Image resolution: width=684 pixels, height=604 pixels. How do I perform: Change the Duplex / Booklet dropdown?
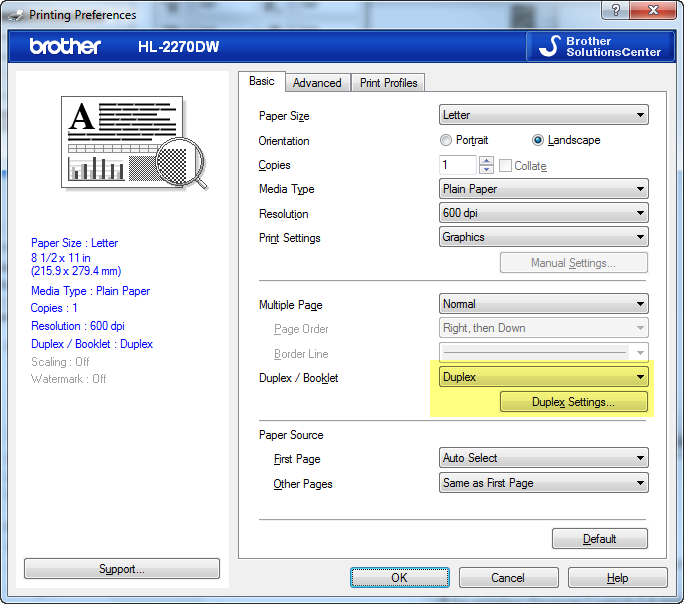543,377
